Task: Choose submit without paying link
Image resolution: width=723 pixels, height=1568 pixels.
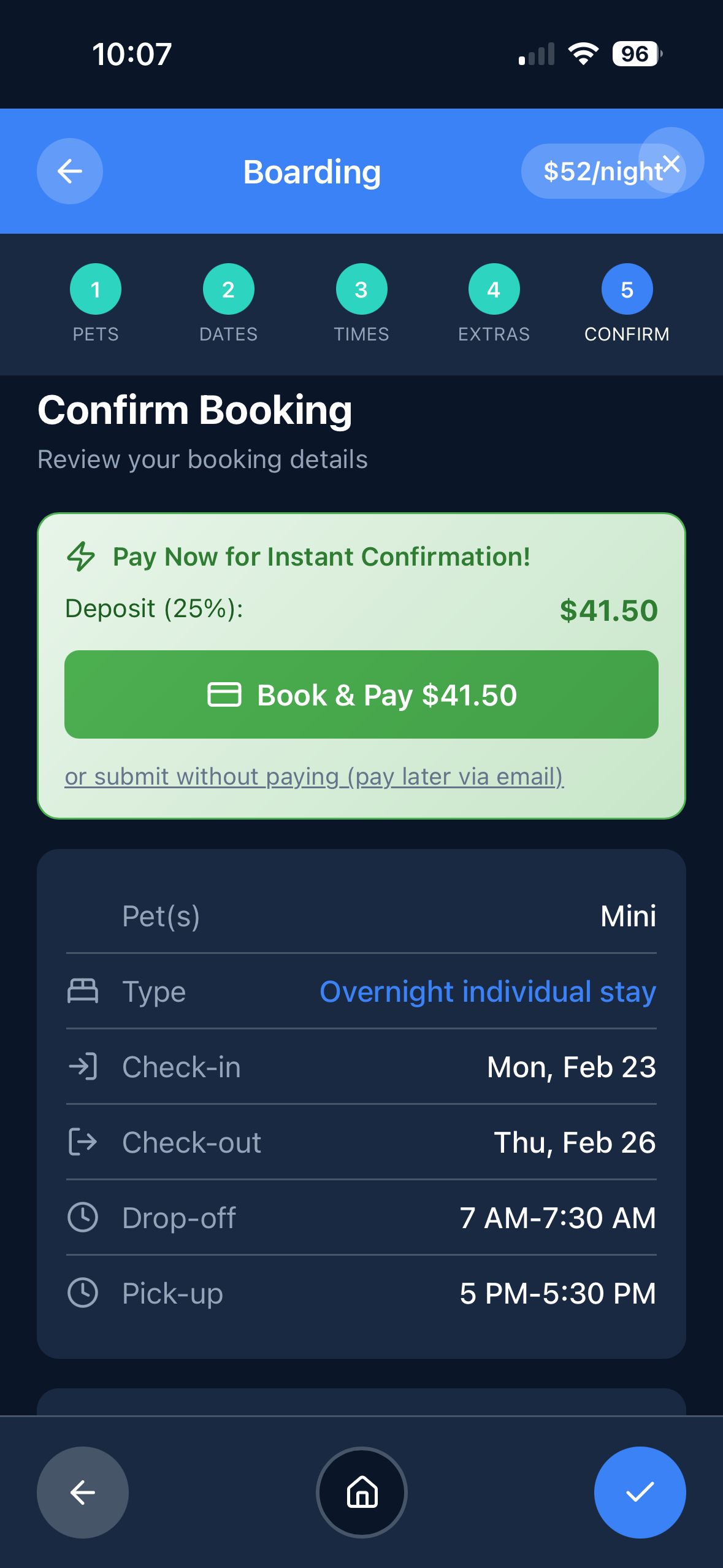Action: 314,777
